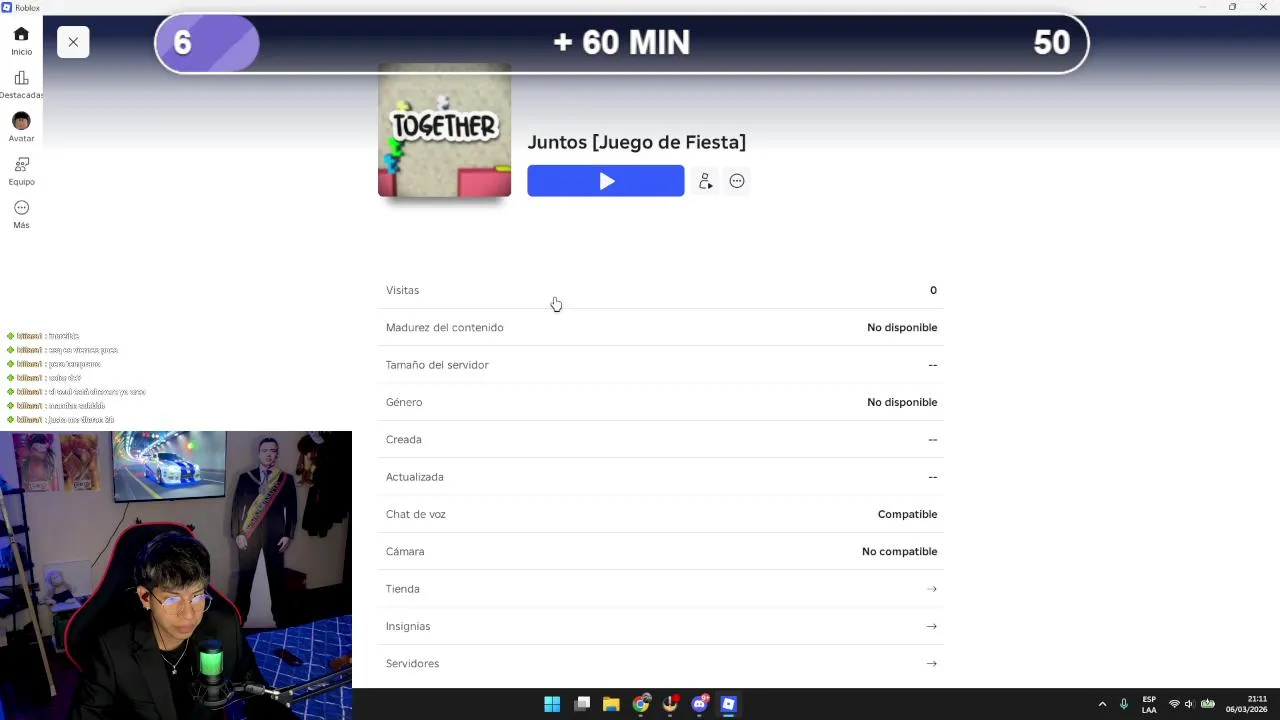The height and width of the screenshot is (720, 1280).
Task: Click the "+ 60 MIN" overlay text
Action: [621, 42]
